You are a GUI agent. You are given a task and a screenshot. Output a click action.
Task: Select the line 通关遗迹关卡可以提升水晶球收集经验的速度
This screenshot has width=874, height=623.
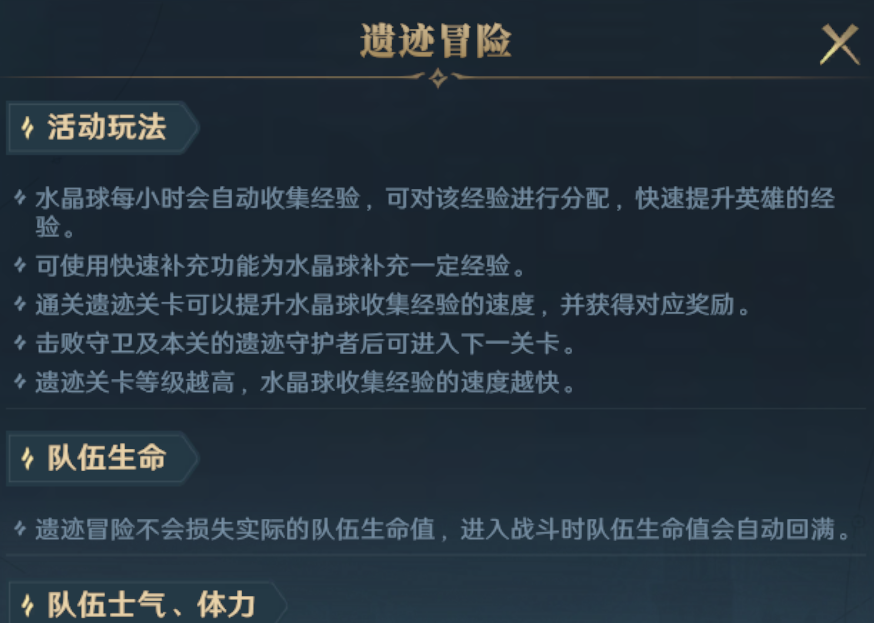click(x=392, y=305)
